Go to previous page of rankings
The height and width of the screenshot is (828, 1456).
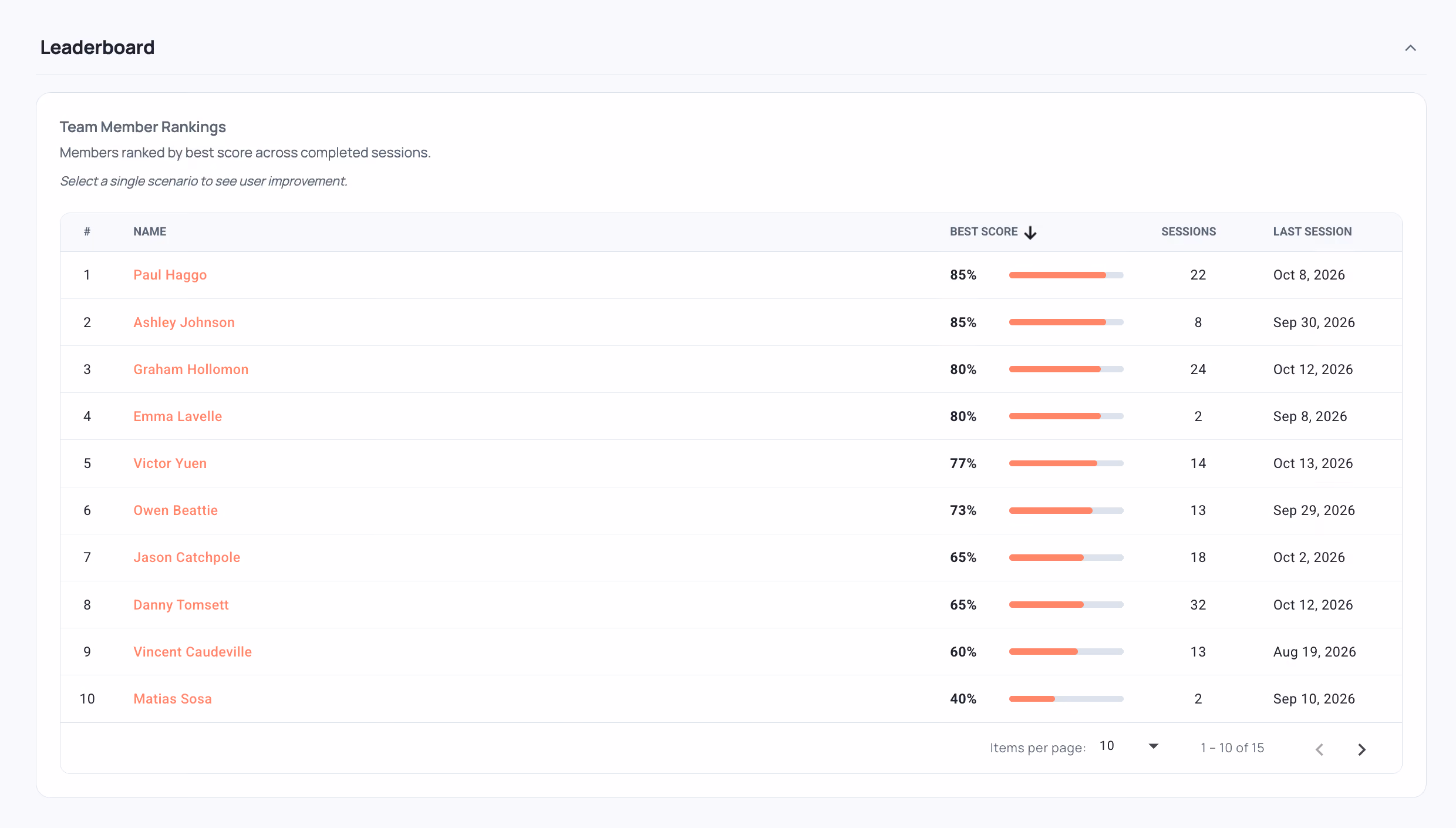tap(1320, 749)
